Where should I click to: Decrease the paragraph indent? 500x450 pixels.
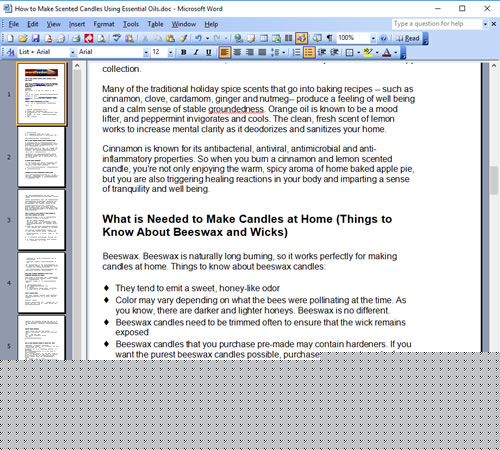(322, 52)
